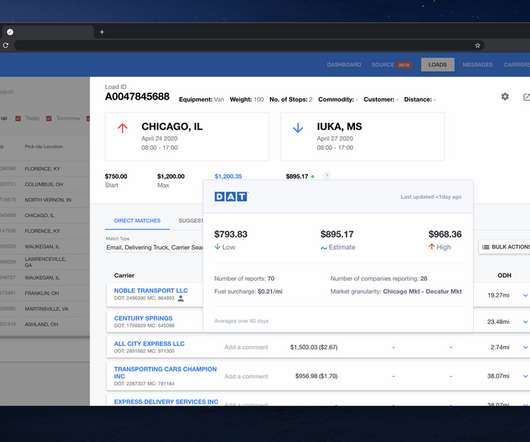Click the blue delivery arrow beside IUKA, MS
Image resolution: width=530 pixels, height=442 pixels.
point(298,128)
